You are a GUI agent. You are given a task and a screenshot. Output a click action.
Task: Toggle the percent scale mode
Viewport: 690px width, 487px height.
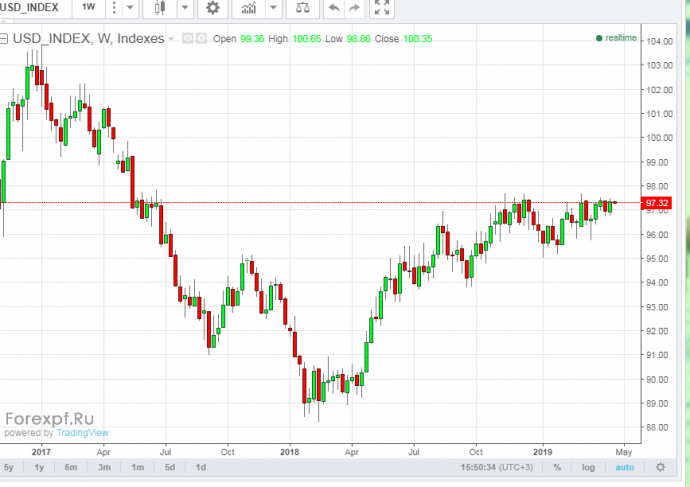557,467
